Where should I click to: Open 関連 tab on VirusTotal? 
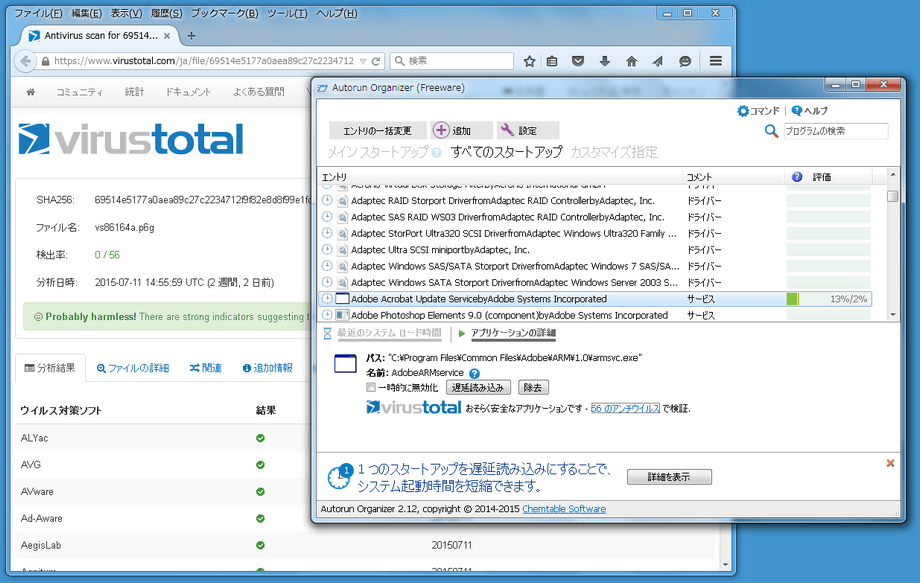click(x=205, y=368)
